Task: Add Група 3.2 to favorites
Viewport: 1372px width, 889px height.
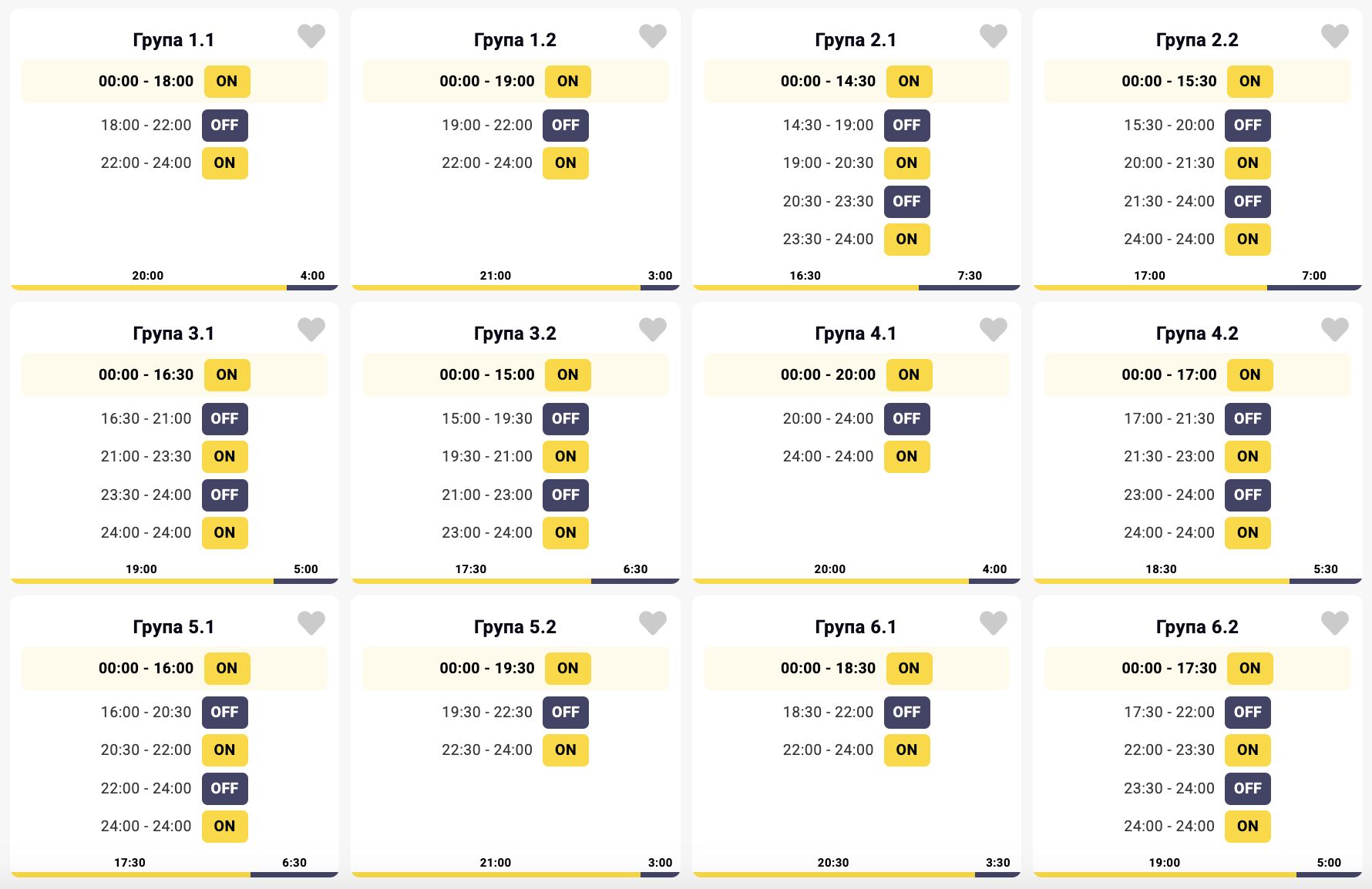Action: (652, 329)
